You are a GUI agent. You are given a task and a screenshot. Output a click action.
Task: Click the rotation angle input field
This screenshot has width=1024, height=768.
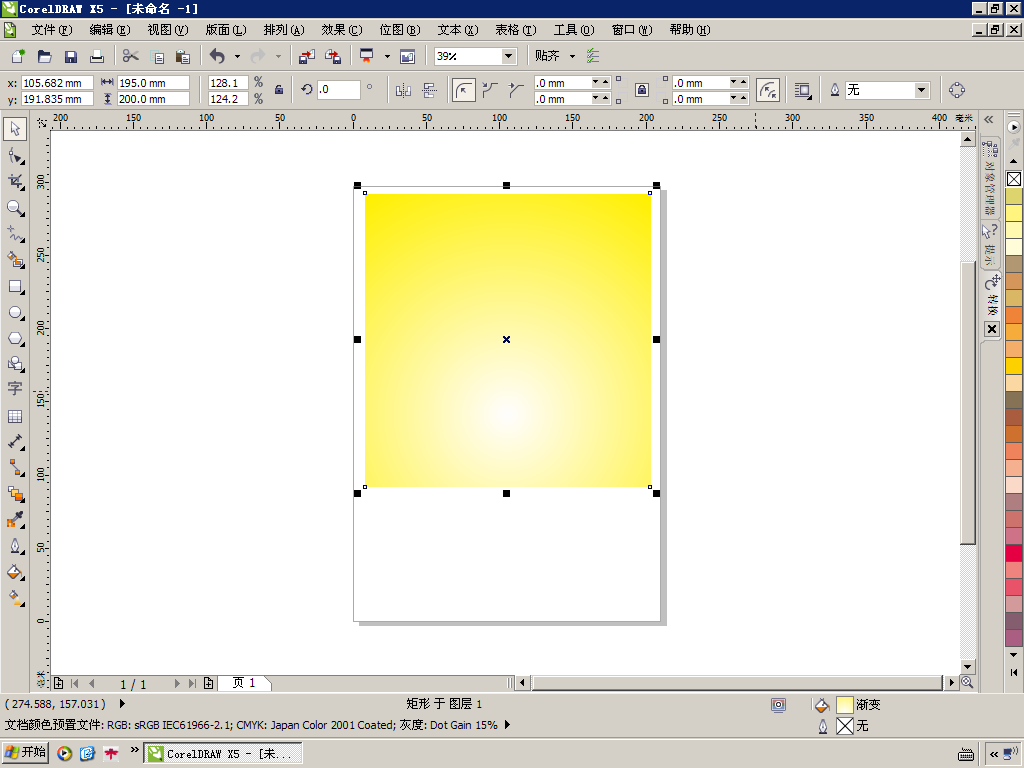coord(338,90)
